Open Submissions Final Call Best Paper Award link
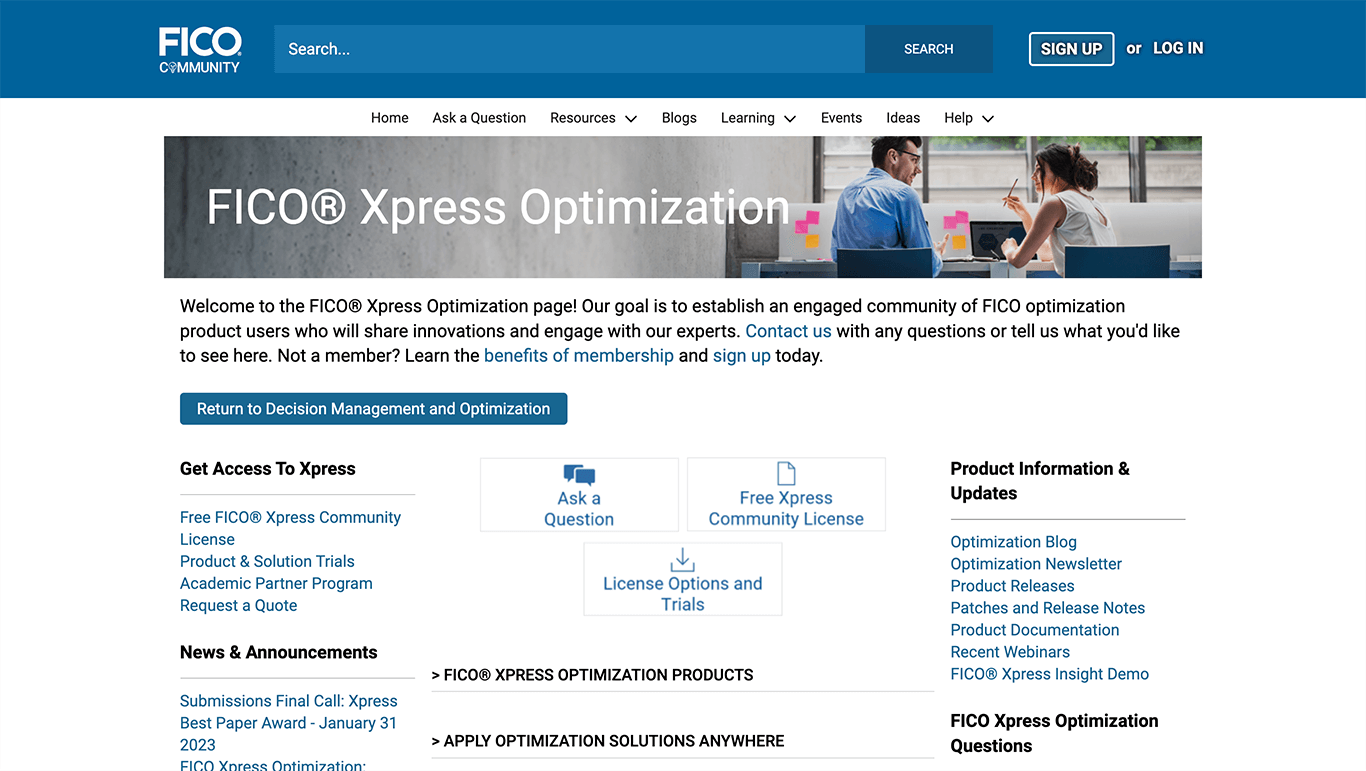The image size is (1366, 771). pos(289,723)
